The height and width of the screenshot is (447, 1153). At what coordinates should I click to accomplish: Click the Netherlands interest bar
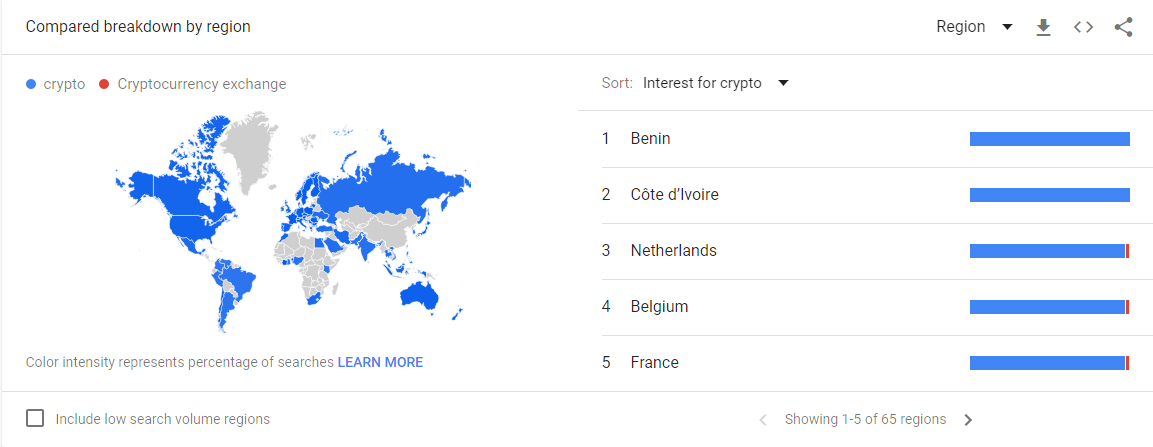(x=1049, y=251)
